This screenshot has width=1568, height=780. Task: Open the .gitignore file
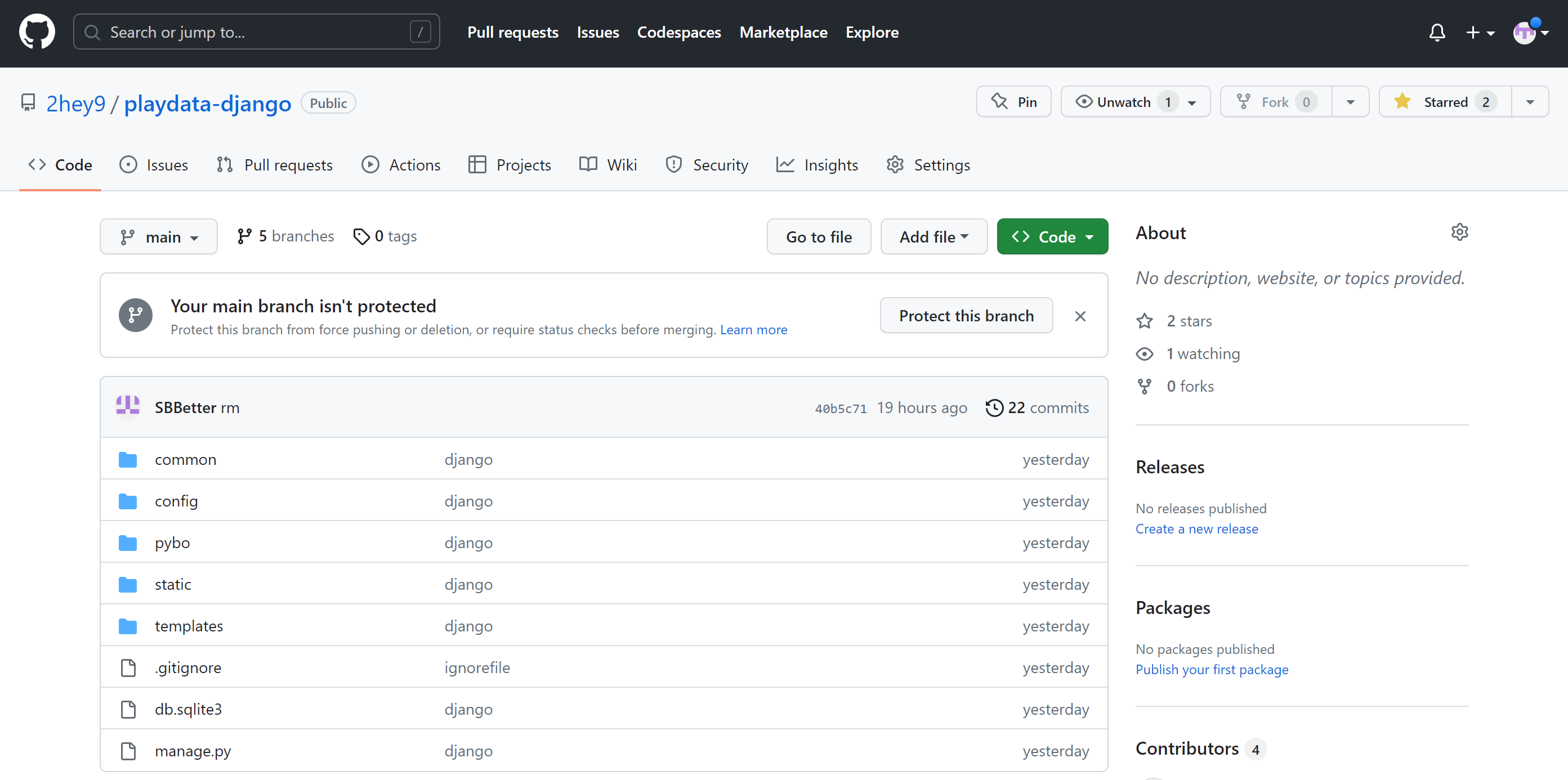click(x=187, y=667)
